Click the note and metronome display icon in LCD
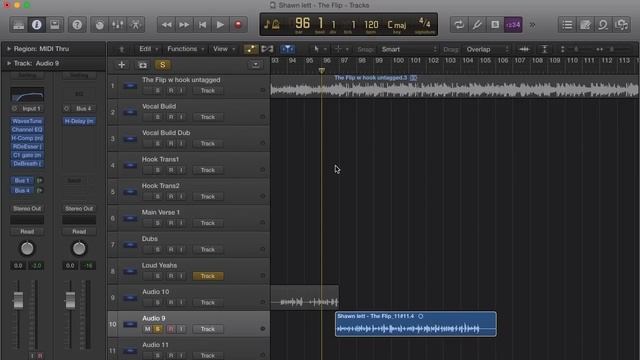The image size is (640, 360). point(272,24)
